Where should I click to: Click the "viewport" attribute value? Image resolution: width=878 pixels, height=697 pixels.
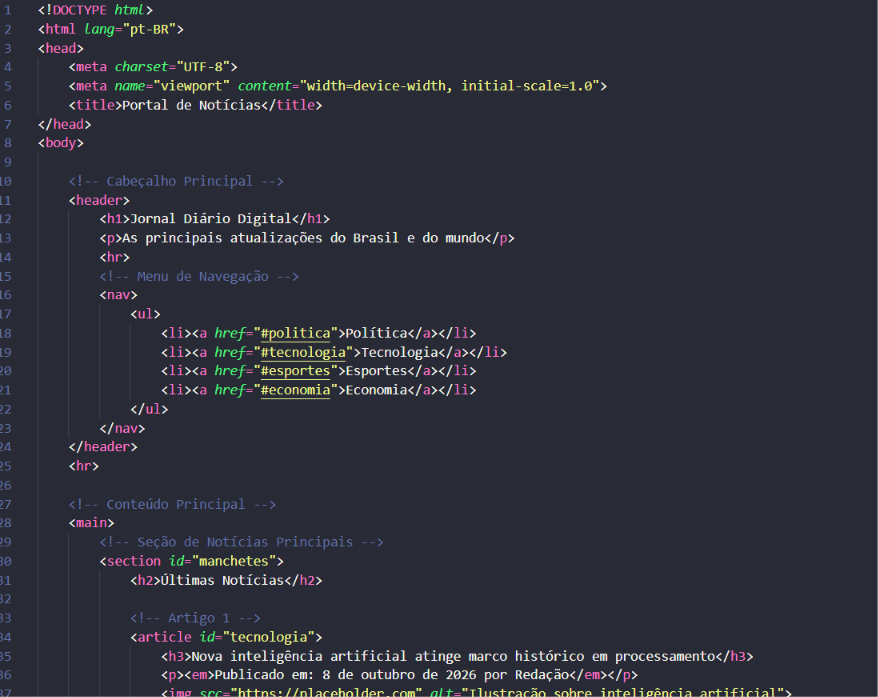(x=192, y=86)
